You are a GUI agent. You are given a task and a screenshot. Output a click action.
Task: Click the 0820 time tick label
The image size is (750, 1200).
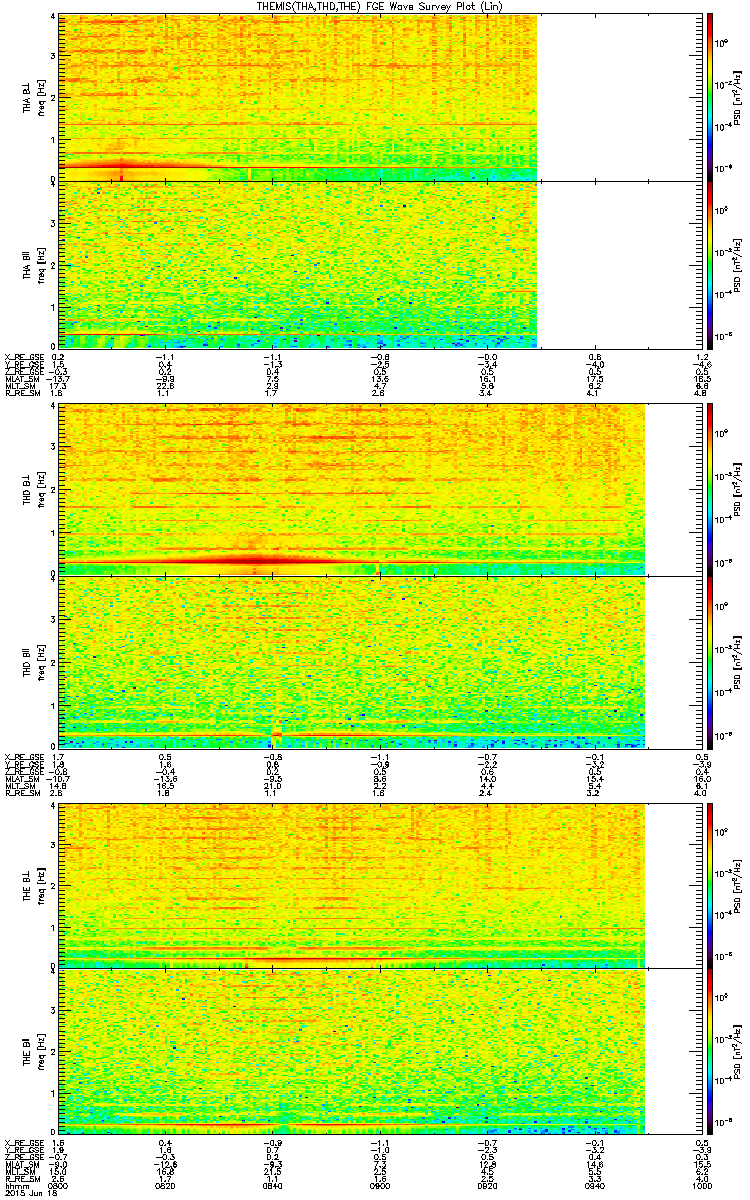click(x=165, y=1184)
